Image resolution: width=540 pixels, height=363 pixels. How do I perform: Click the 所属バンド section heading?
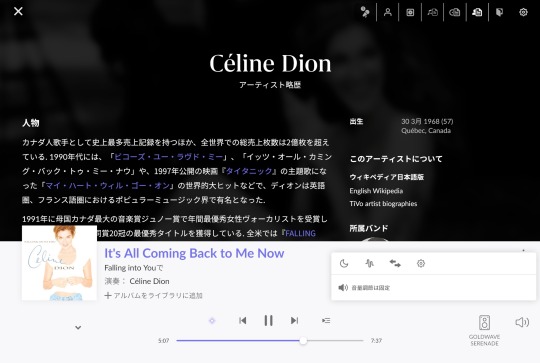pyautogui.click(x=369, y=228)
